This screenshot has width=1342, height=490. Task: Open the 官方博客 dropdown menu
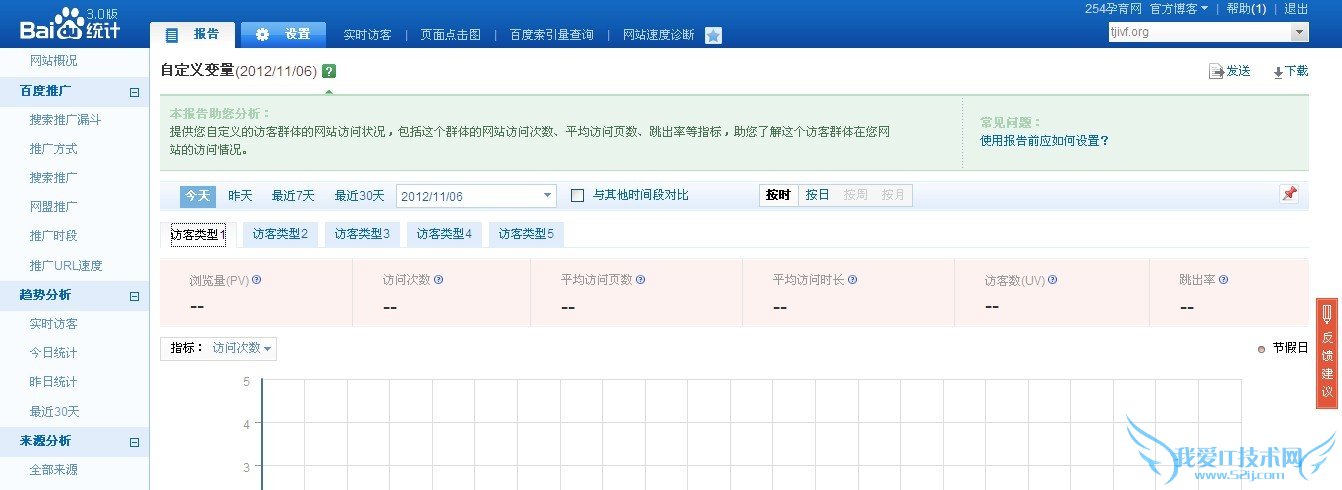pyautogui.click(x=1179, y=8)
